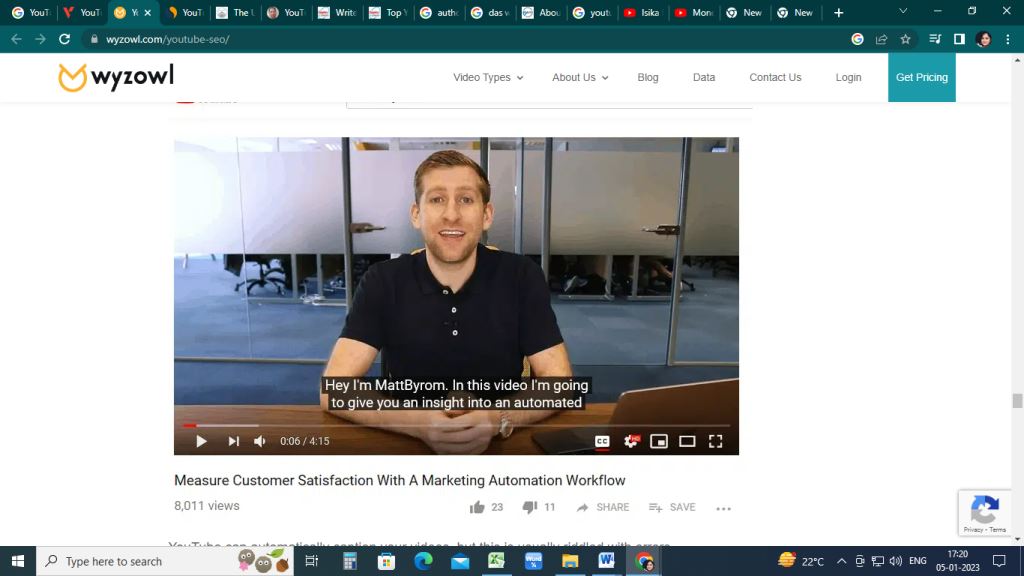
Task: Share this page icon
Action: click(882, 39)
